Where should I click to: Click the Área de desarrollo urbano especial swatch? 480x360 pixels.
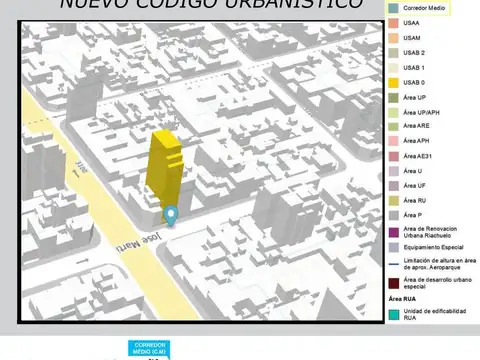[393, 283]
